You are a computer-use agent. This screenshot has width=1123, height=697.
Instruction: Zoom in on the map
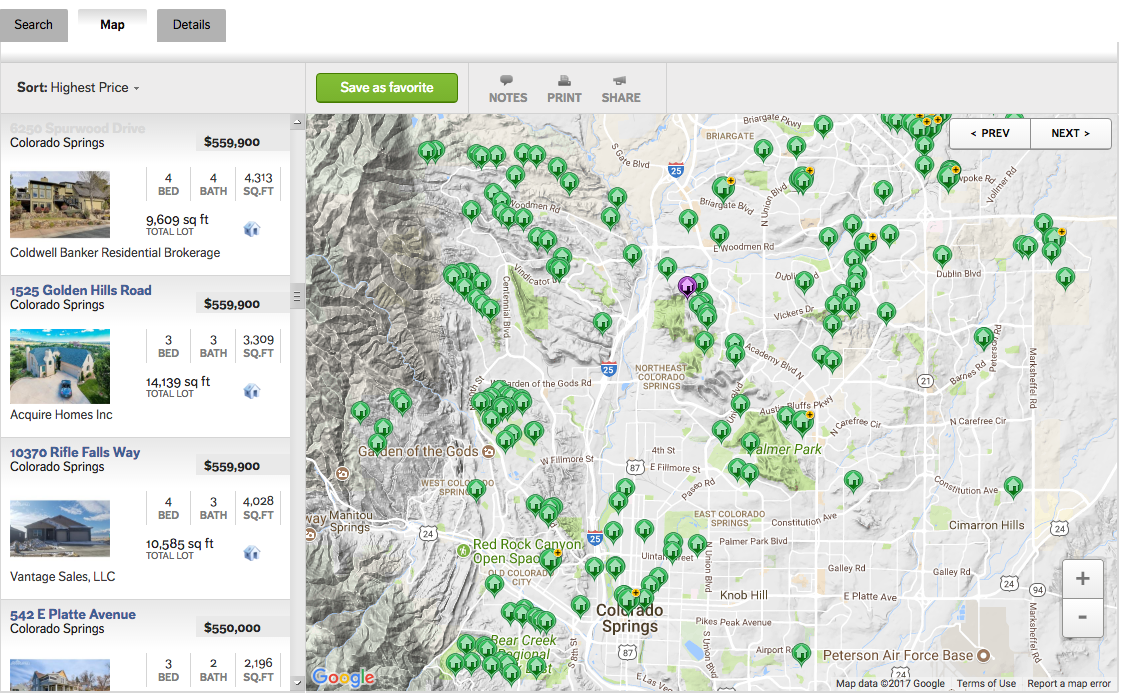1082,578
